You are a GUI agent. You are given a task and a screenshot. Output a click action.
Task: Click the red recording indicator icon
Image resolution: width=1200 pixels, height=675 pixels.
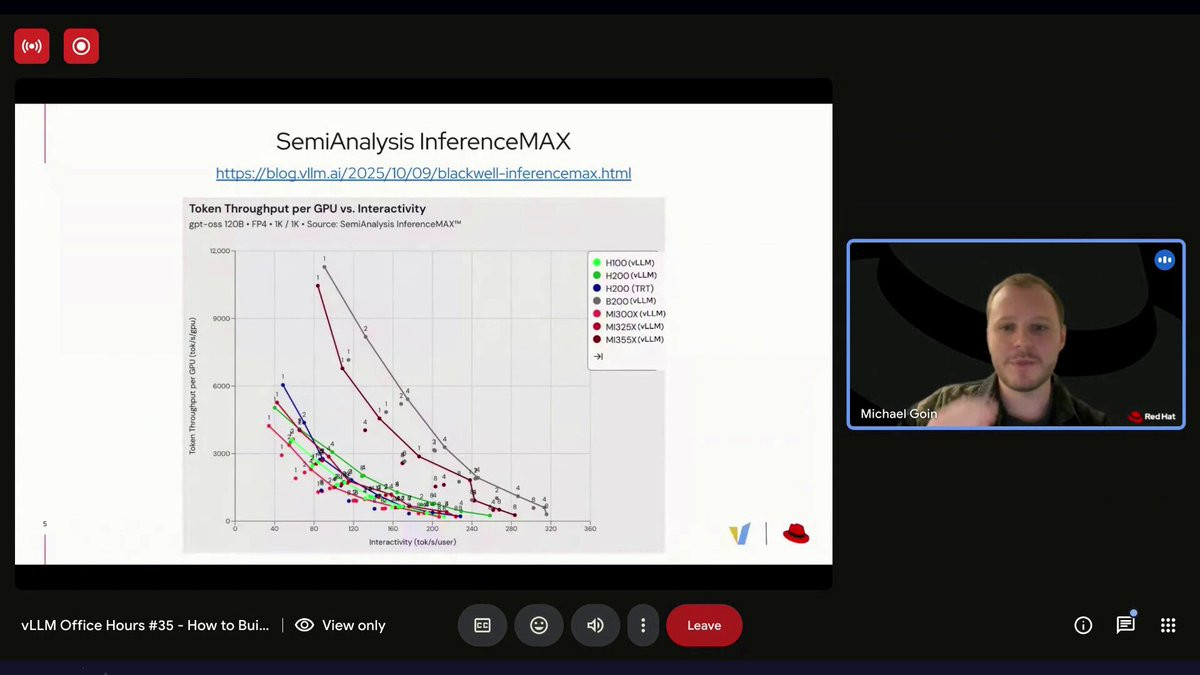(81, 46)
